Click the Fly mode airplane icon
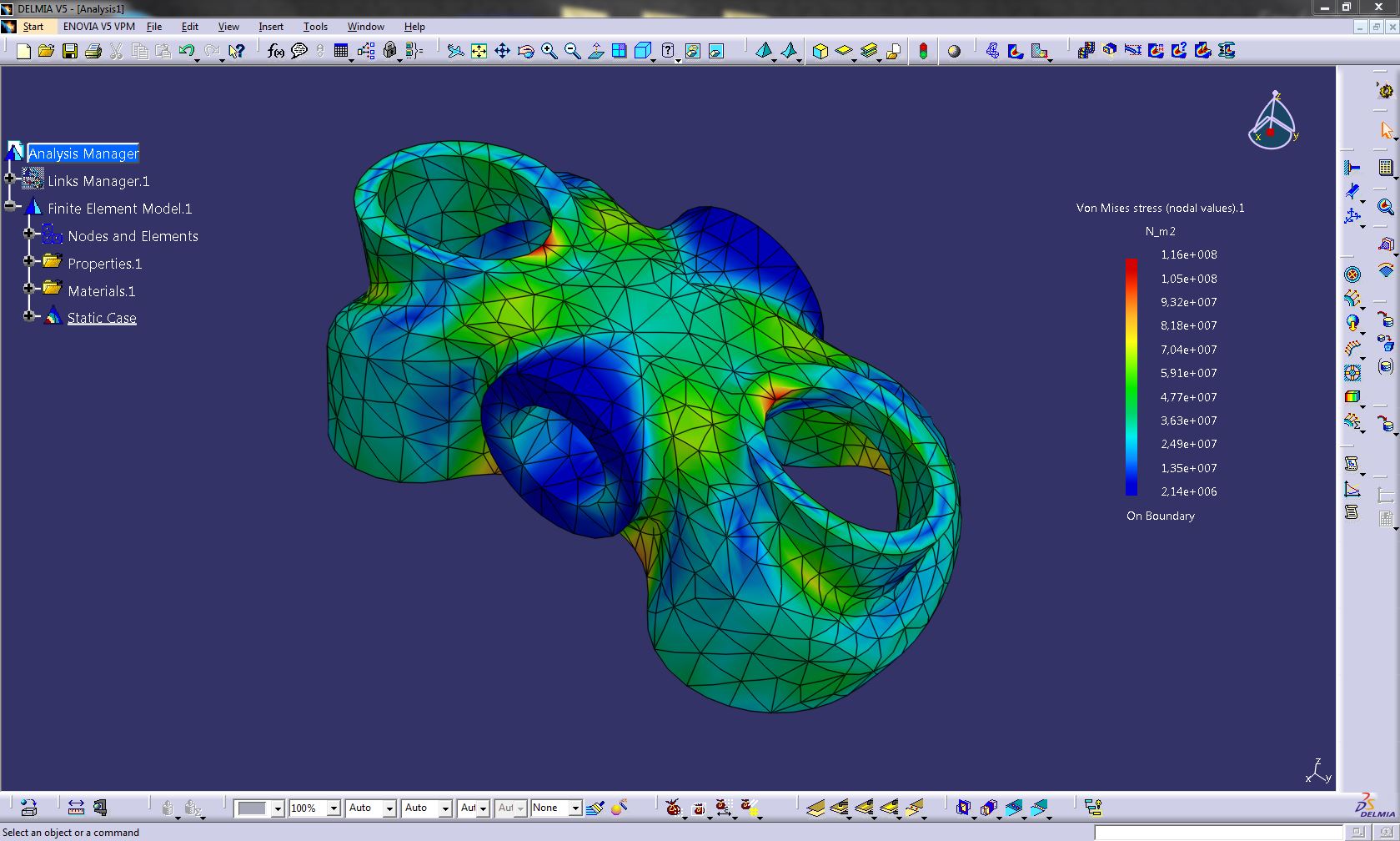The width and height of the screenshot is (1400, 841). click(x=455, y=52)
